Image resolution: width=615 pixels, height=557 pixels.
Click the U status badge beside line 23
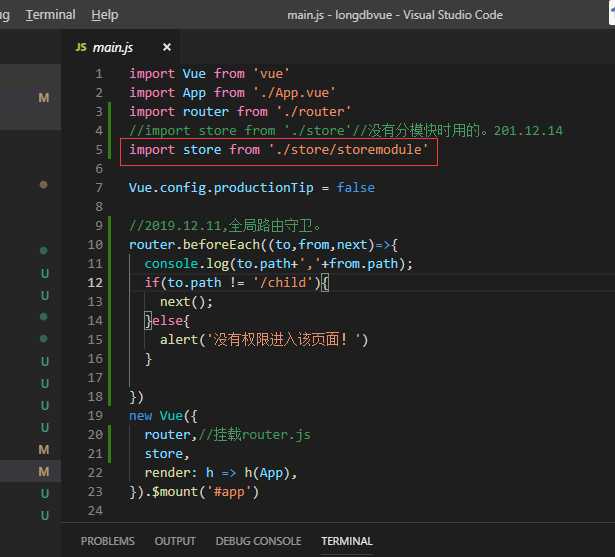(x=45, y=493)
